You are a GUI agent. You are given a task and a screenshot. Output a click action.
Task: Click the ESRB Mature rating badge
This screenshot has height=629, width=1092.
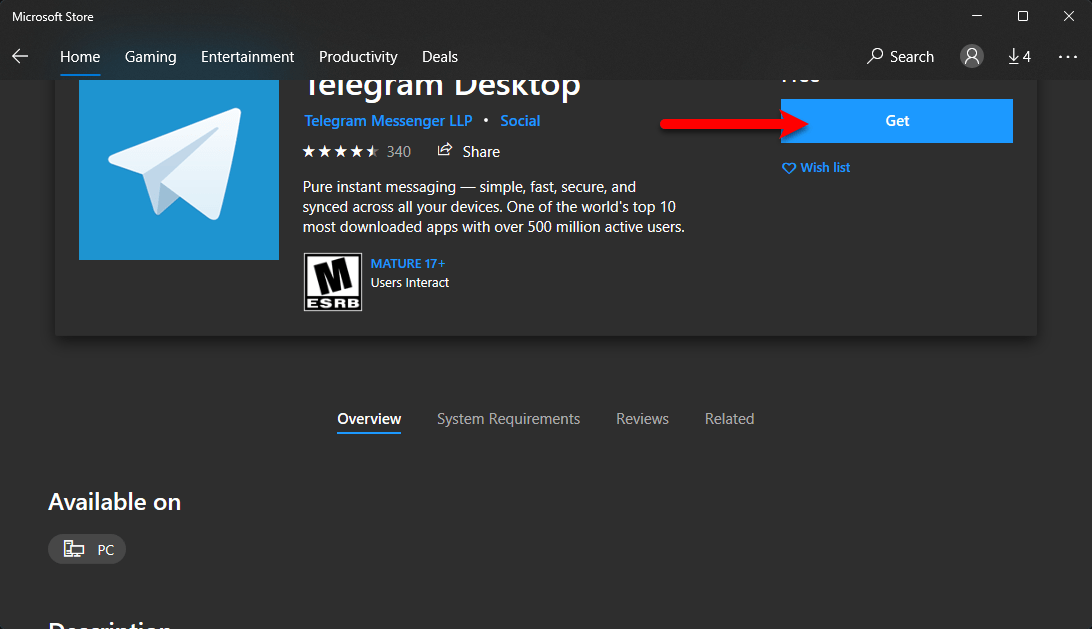(333, 281)
